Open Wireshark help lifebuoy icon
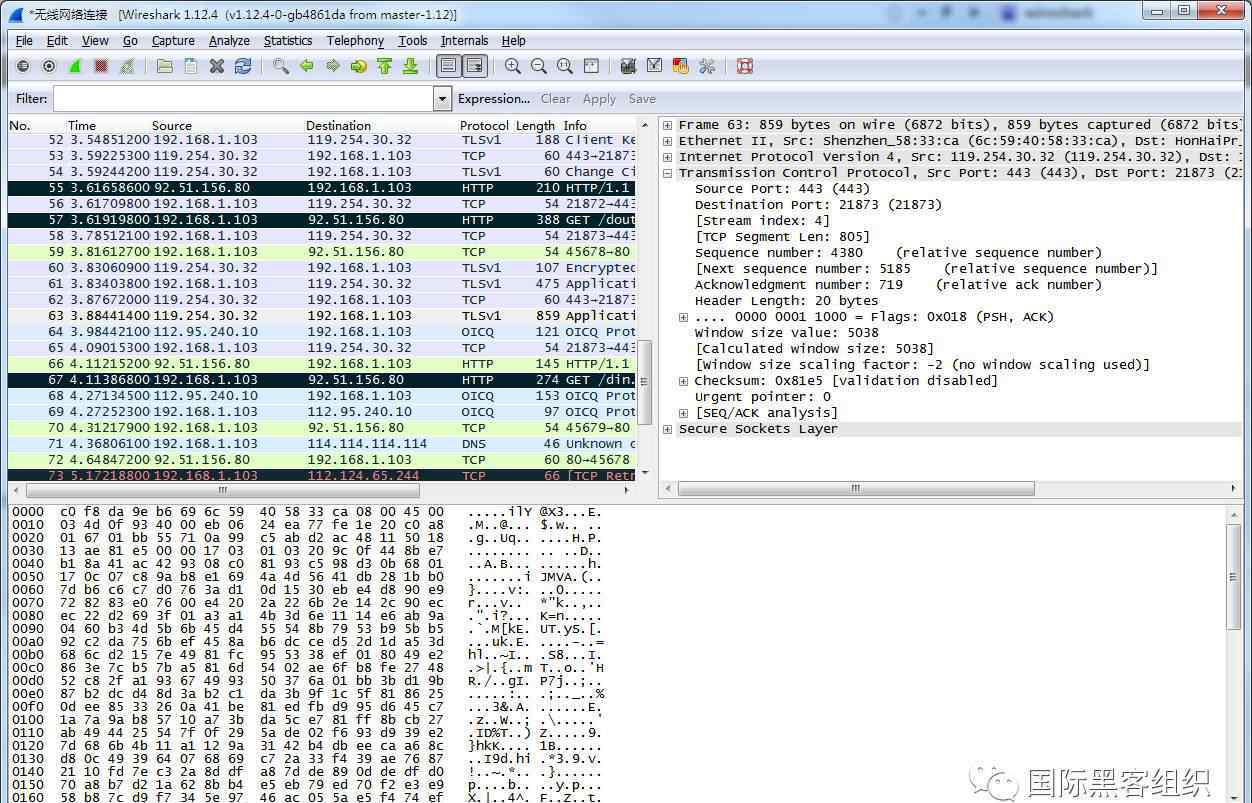The width and height of the screenshot is (1252, 803). tap(745, 66)
